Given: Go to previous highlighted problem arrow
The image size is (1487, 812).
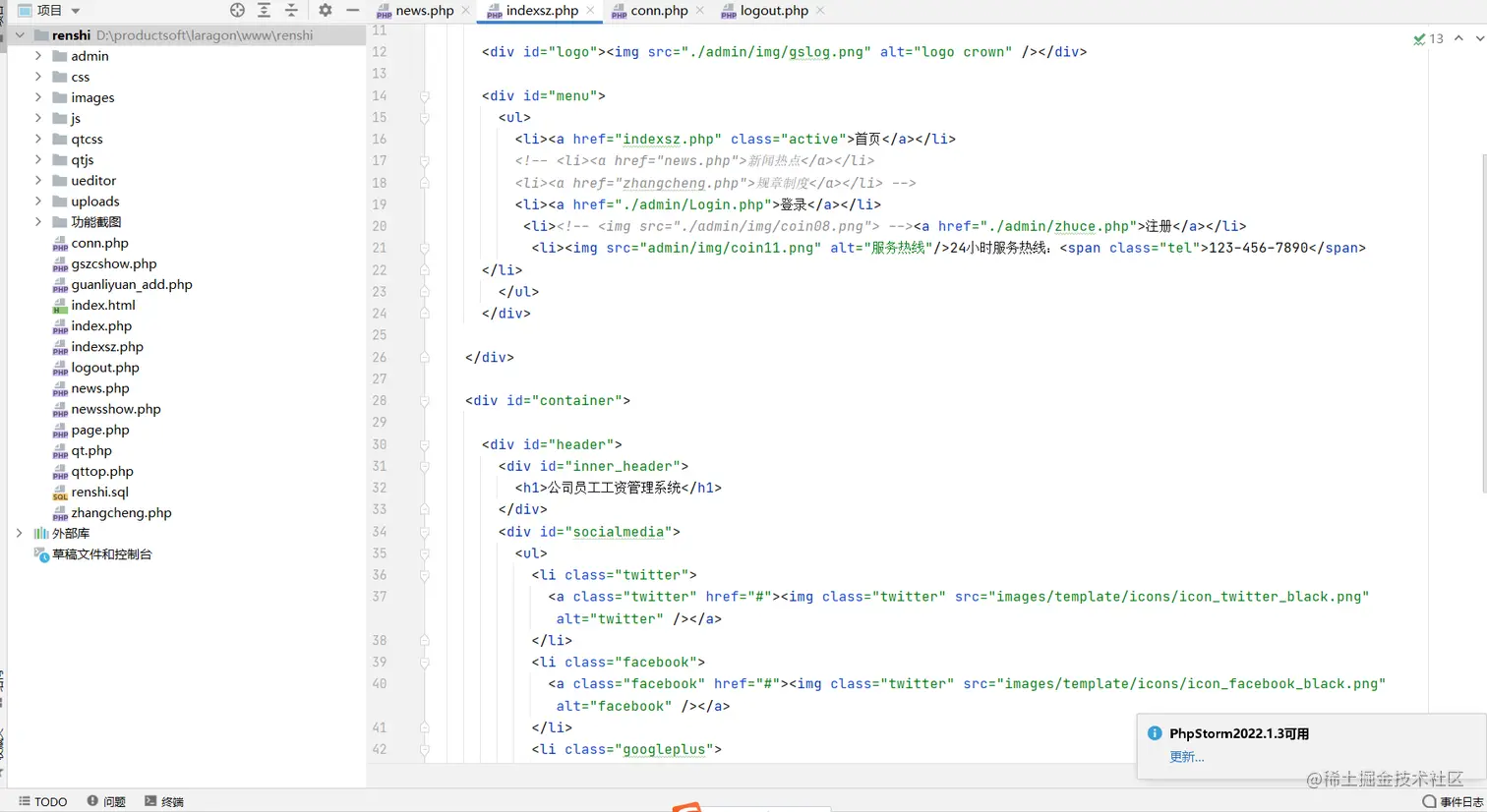Looking at the screenshot, I should pyautogui.click(x=1458, y=38).
